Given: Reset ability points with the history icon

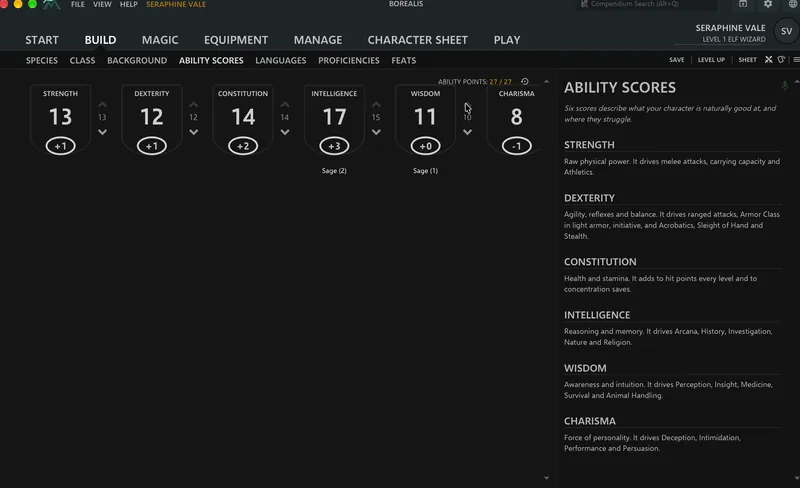Looking at the screenshot, I should 524,81.
